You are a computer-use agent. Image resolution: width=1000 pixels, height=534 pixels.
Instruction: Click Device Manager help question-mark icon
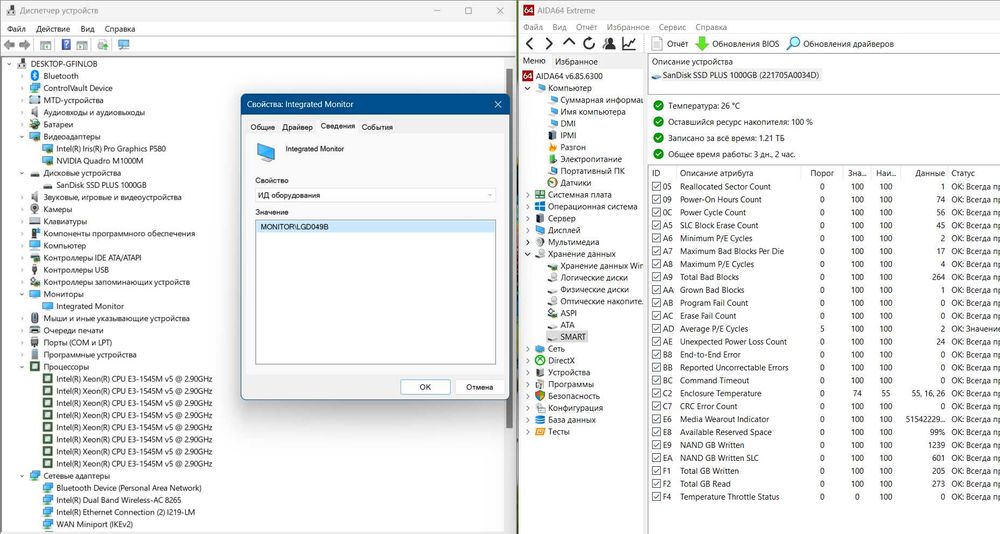coord(66,45)
